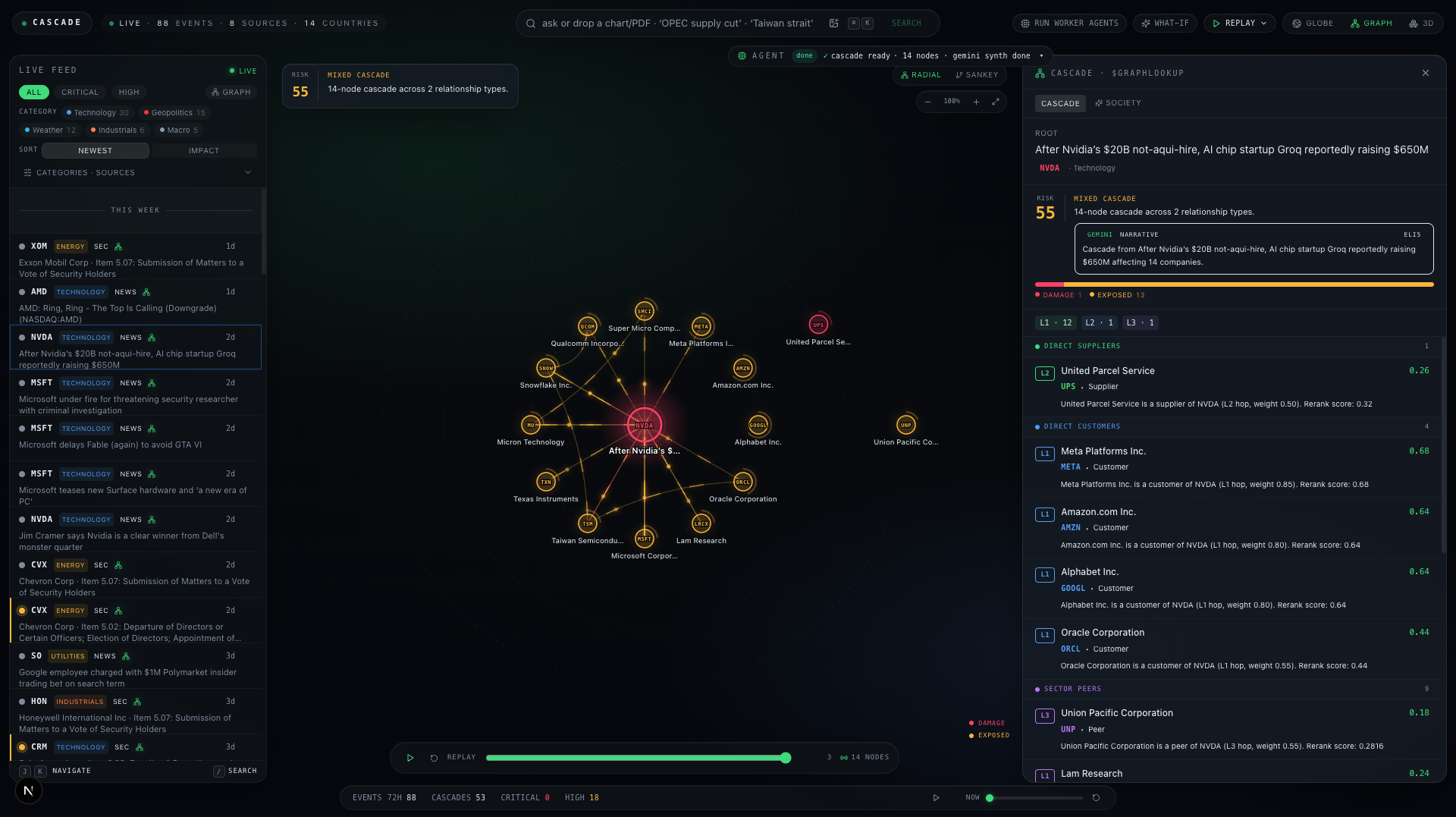Toggle the Geopolitics category filter

(x=174, y=113)
